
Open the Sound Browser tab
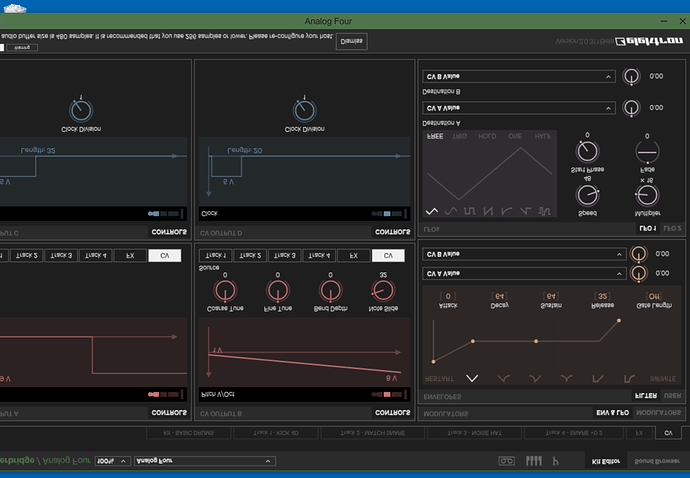[x=657, y=461]
